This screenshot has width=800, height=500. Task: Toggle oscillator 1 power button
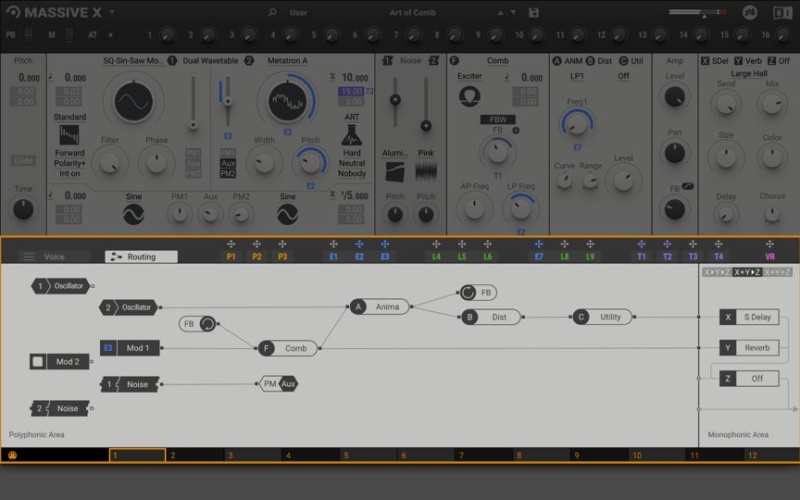click(x=172, y=61)
